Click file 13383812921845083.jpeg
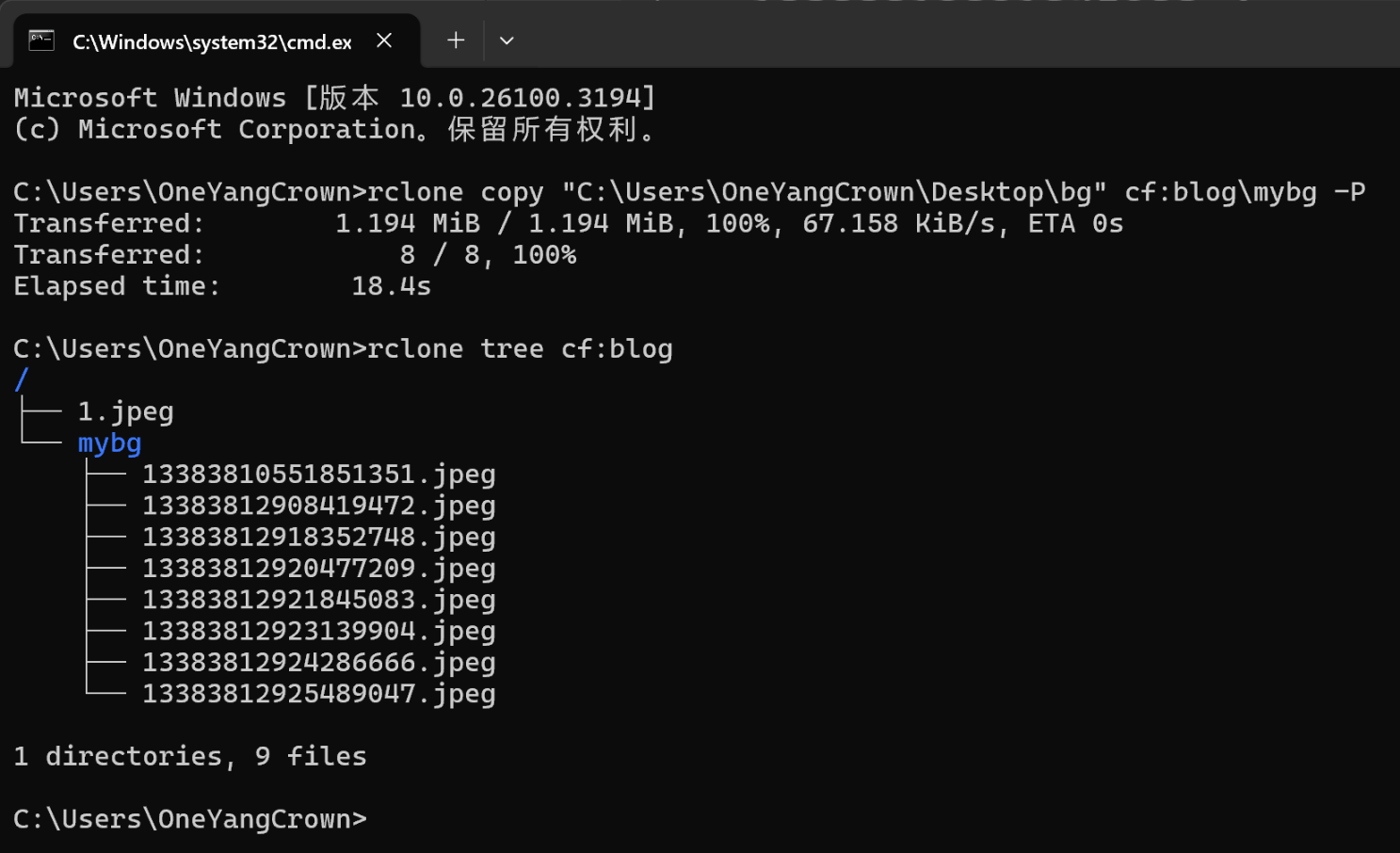 (318, 600)
